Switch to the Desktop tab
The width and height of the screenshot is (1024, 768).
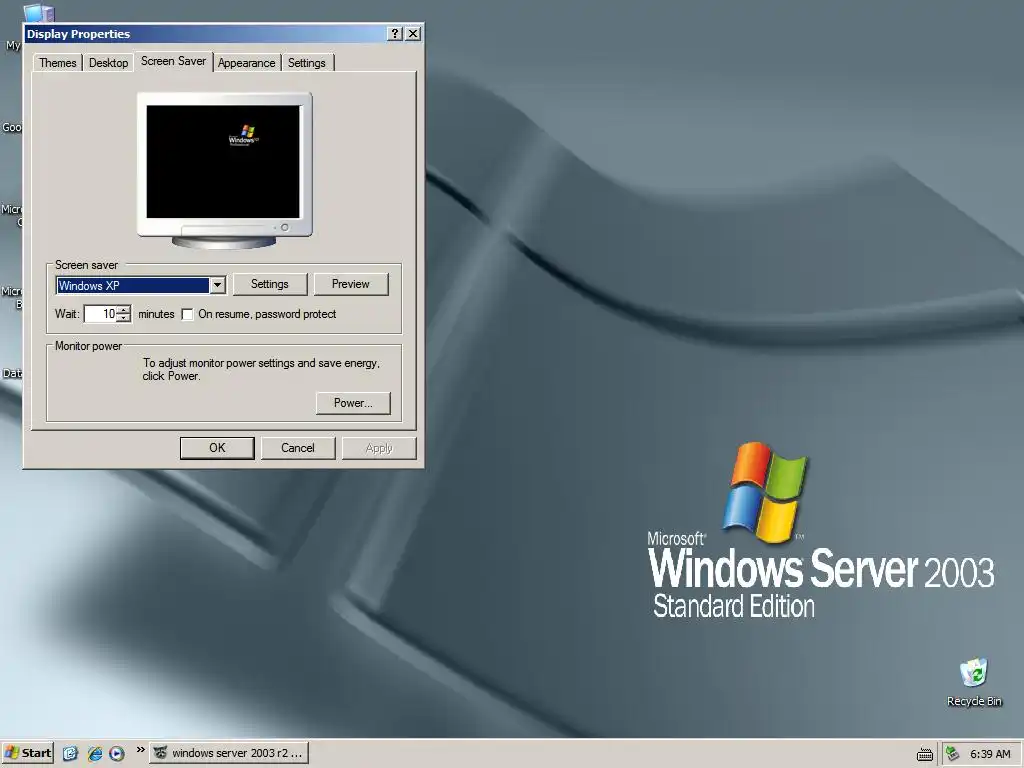click(x=108, y=63)
